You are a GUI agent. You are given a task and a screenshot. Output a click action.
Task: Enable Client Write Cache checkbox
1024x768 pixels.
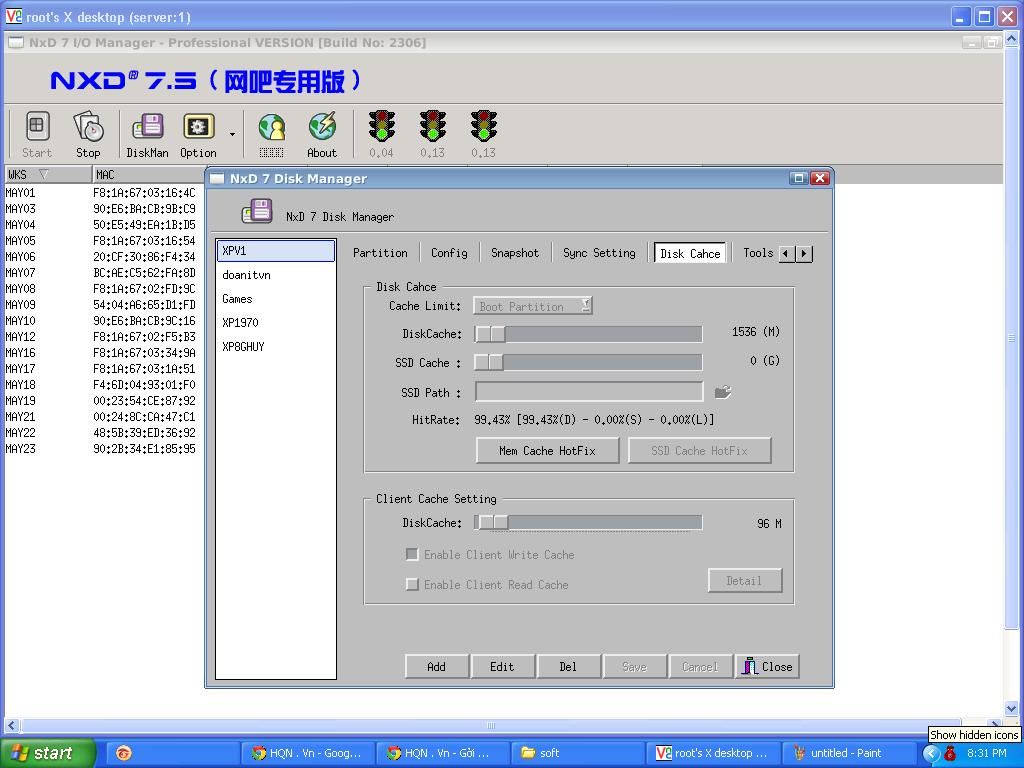[x=412, y=554]
